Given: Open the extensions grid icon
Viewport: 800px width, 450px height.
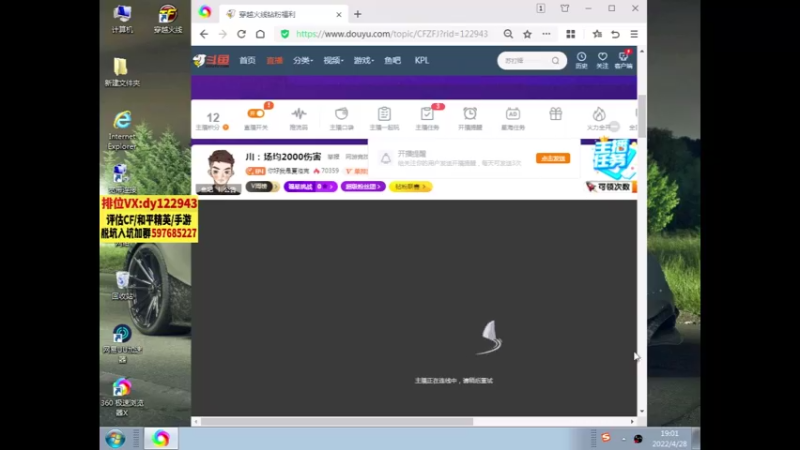Looking at the screenshot, I should coord(570,34).
